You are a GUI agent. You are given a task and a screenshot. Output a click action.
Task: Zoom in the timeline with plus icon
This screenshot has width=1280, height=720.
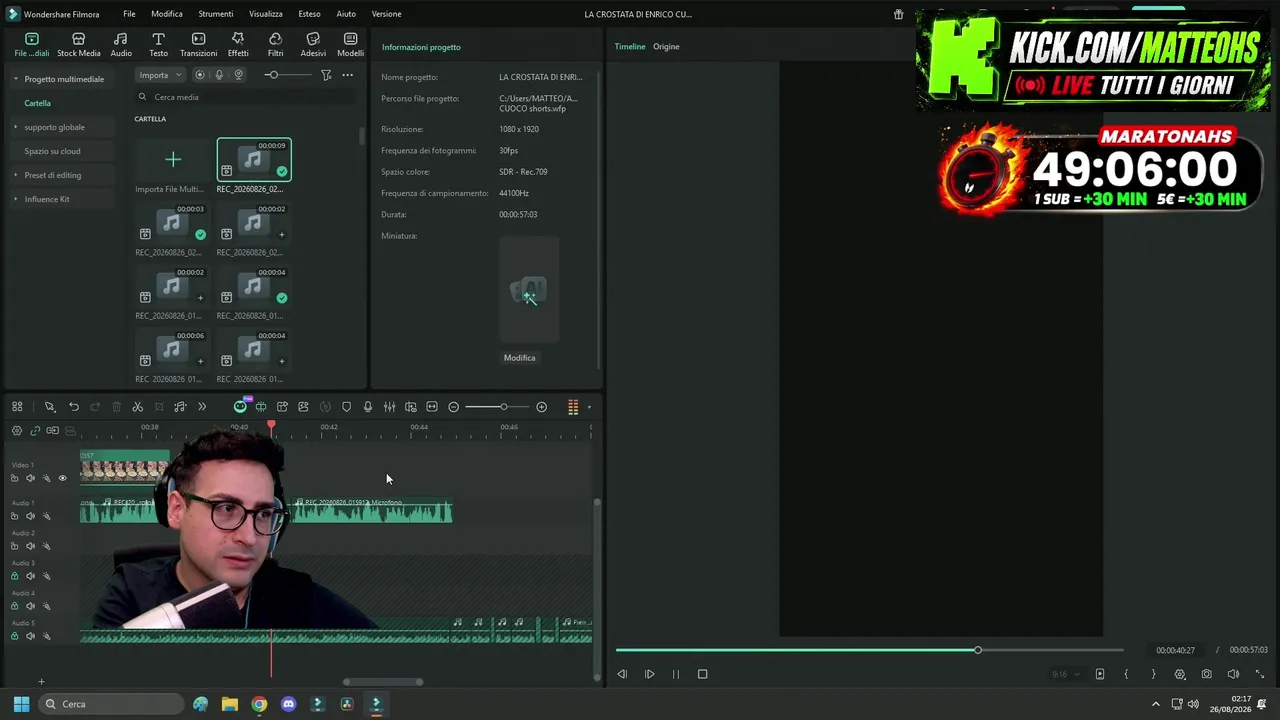tap(542, 407)
